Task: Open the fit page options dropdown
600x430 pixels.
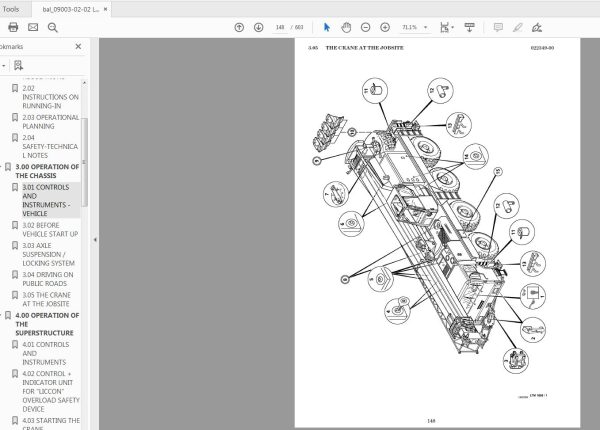Action: click(x=447, y=27)
